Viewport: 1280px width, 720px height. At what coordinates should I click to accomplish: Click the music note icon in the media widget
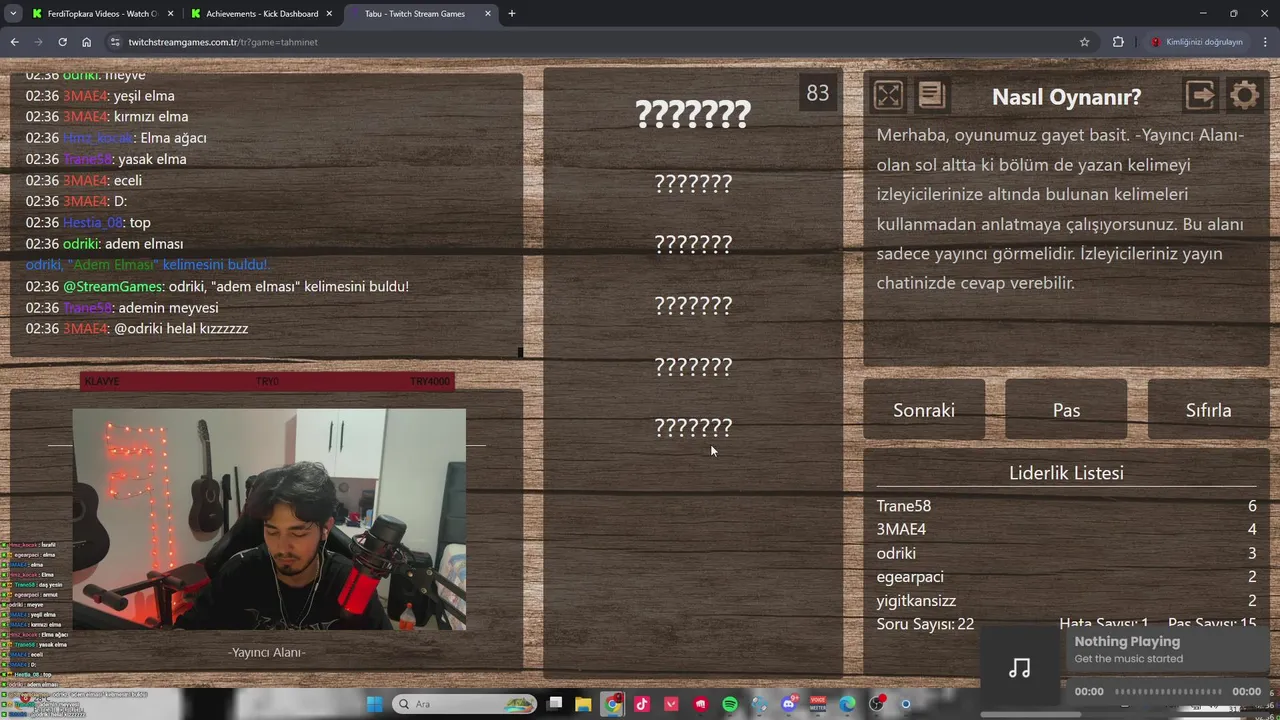(1019, 668)
